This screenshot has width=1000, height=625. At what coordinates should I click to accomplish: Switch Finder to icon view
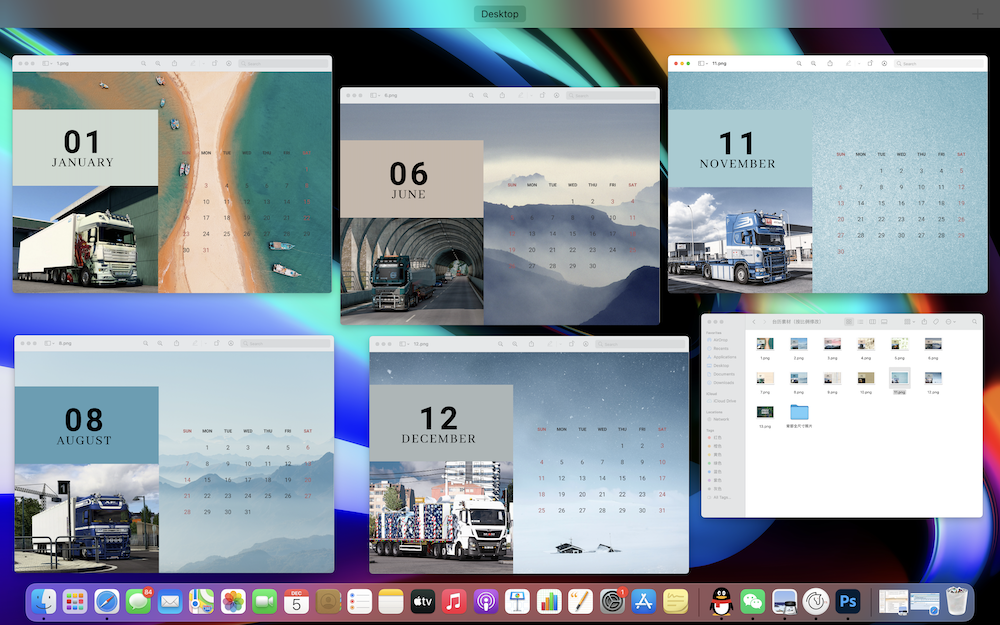(x=849, y=322)
